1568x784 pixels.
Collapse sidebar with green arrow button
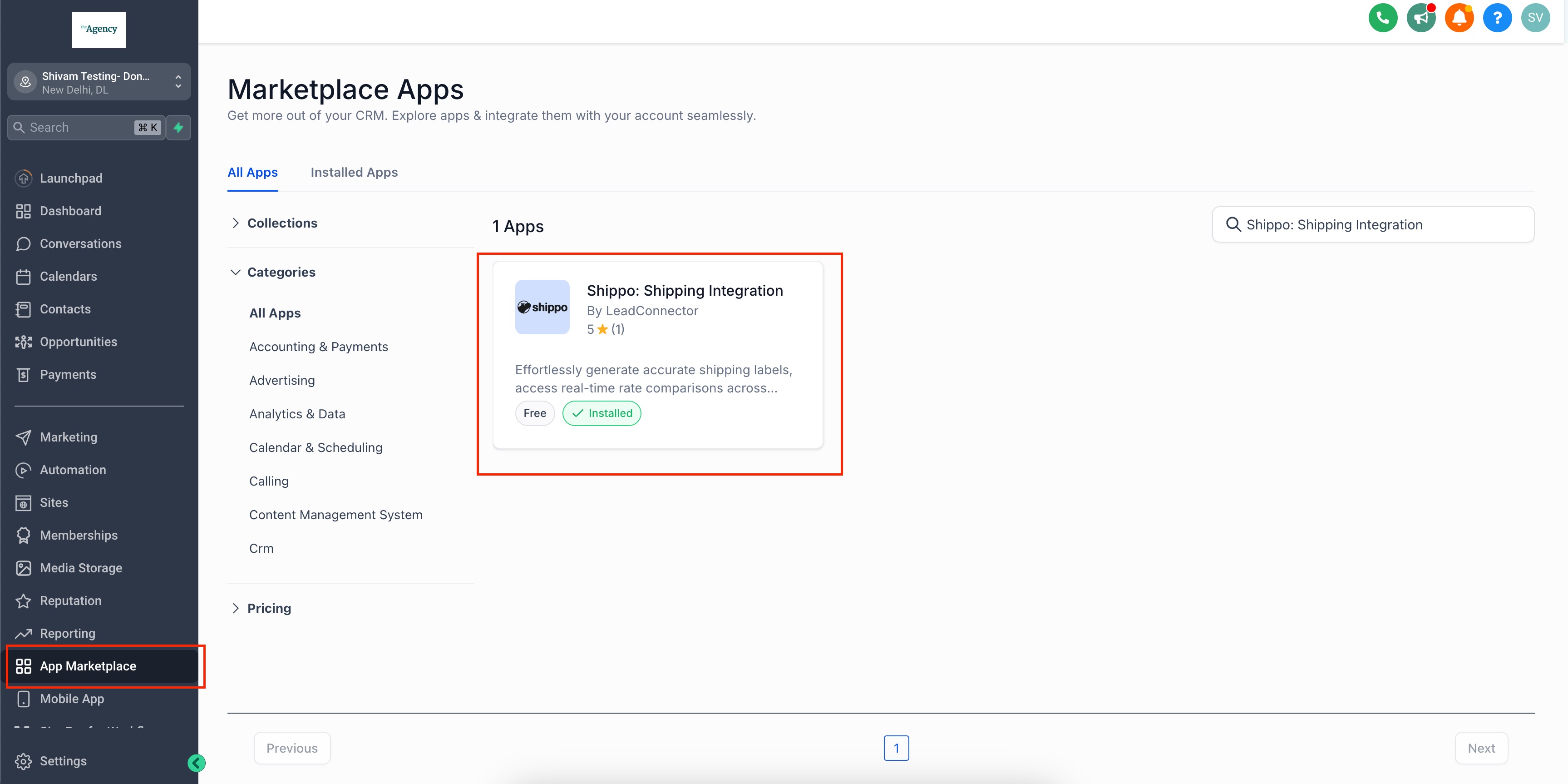pyautogui.click(x=196, y=763)
